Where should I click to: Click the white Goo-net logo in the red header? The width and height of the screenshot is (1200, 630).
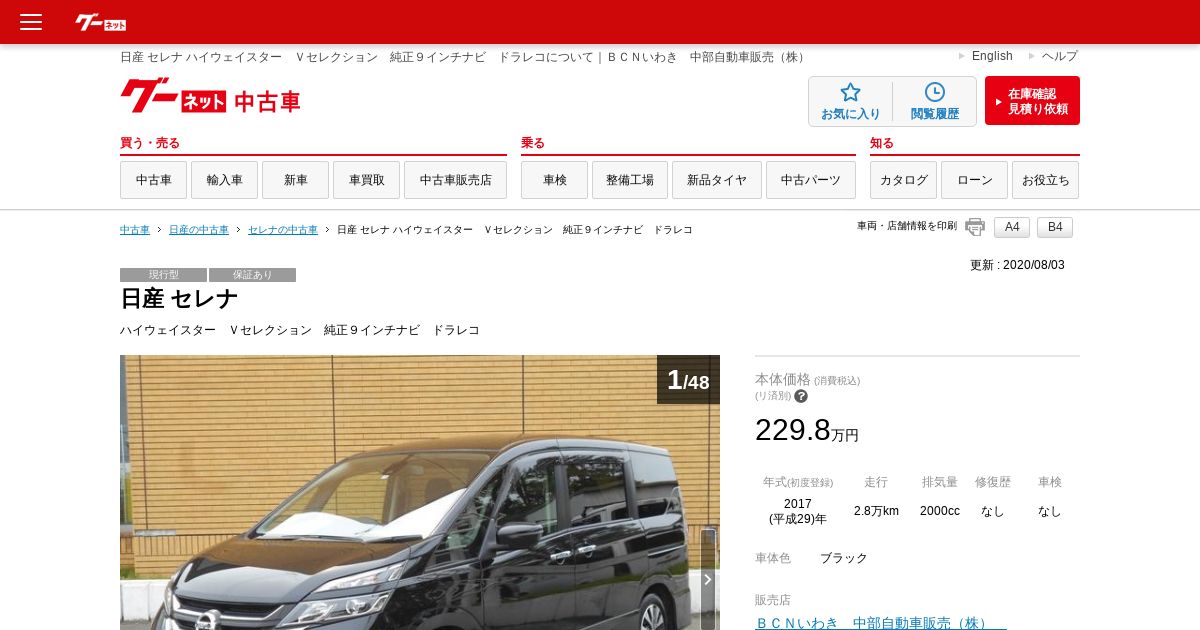click(x=101, y=22)
